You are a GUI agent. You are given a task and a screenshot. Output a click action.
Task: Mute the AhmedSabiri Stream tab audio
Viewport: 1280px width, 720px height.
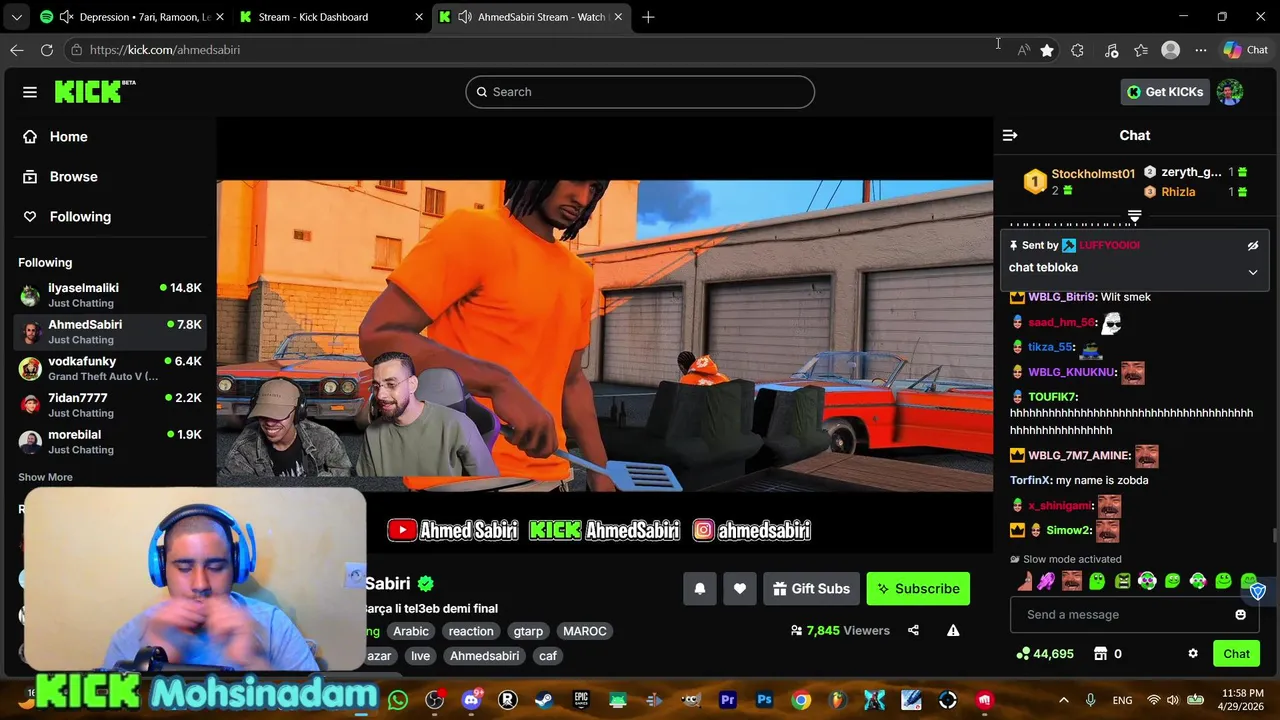pos(465,17)
